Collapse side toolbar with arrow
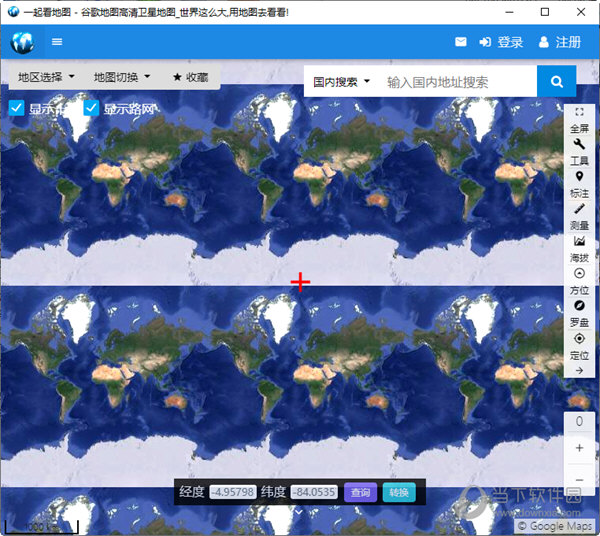600x536 pixels. [579, 370]
